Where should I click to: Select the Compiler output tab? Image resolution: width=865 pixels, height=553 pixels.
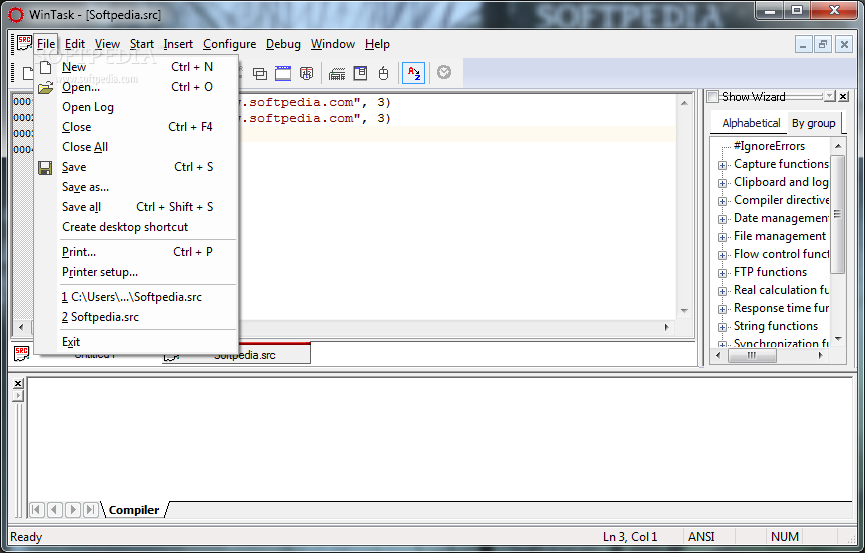point(134,510)
